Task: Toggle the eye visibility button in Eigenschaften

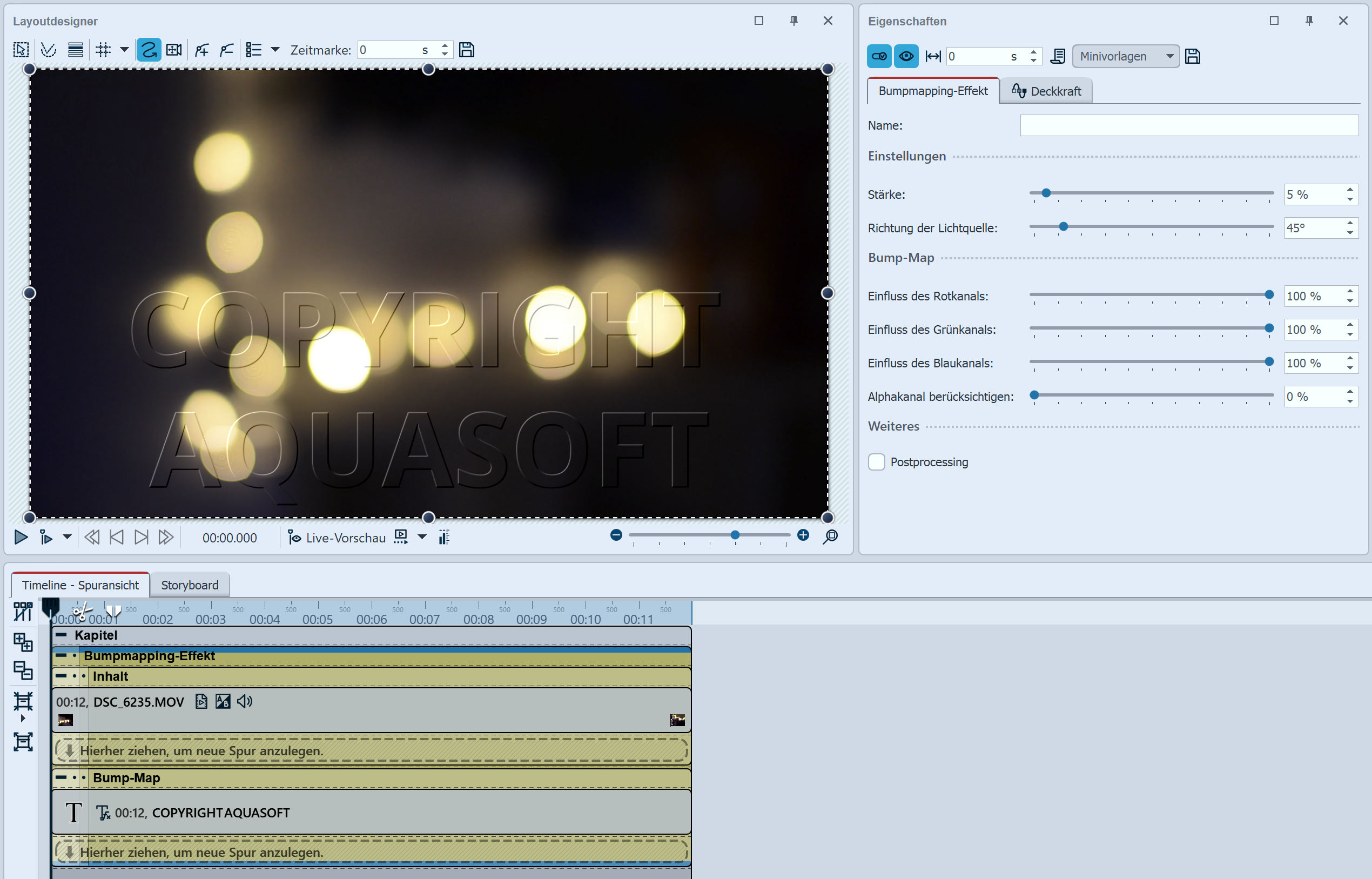Action: coord(906,57)
